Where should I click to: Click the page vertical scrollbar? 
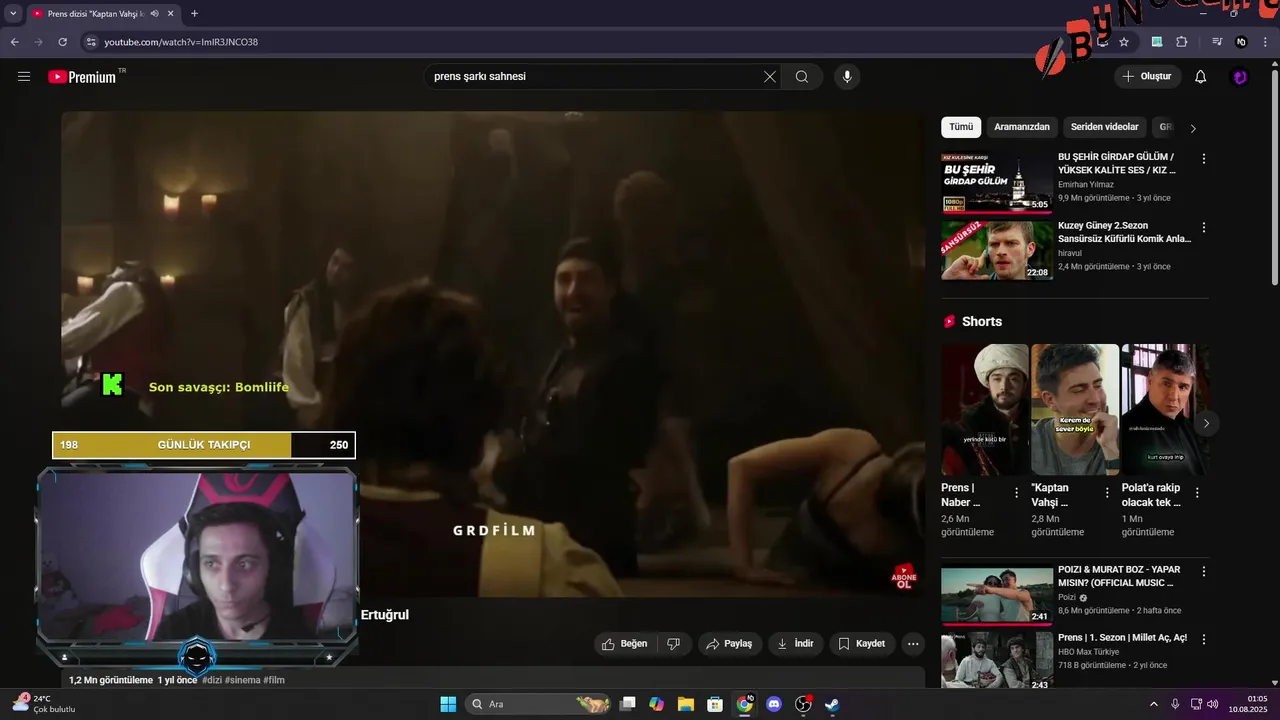pyautogui.click(x=1274, y=176)
